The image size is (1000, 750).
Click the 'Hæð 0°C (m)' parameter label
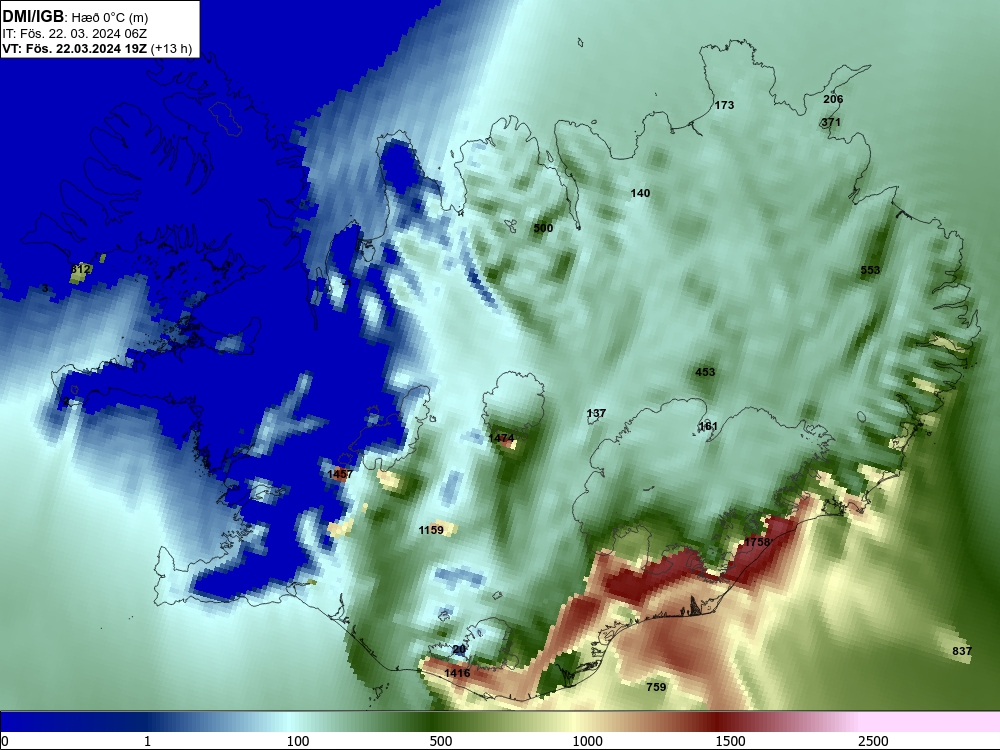click(110, 17)
